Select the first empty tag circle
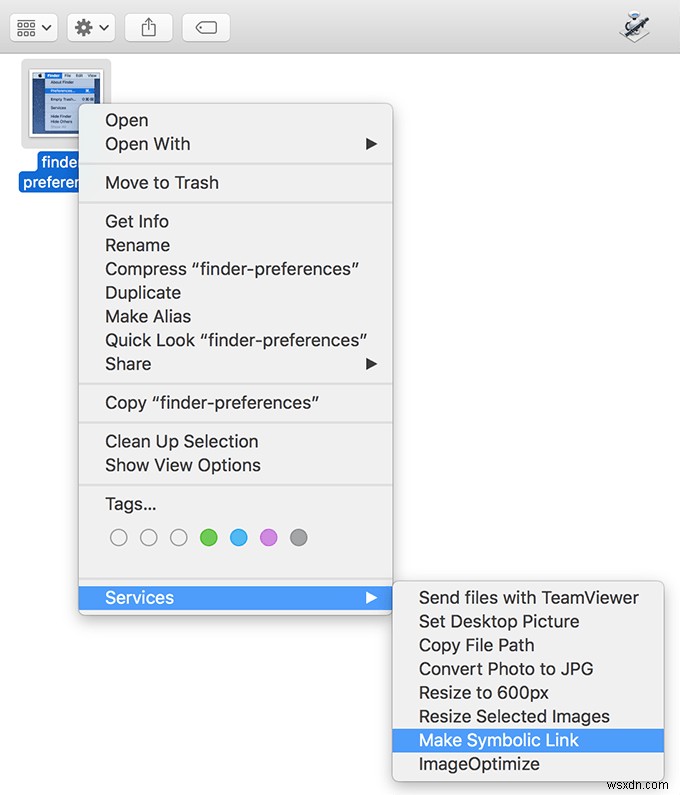The height and width of the screenshot is (795, 680). click(x=119, y=537)
